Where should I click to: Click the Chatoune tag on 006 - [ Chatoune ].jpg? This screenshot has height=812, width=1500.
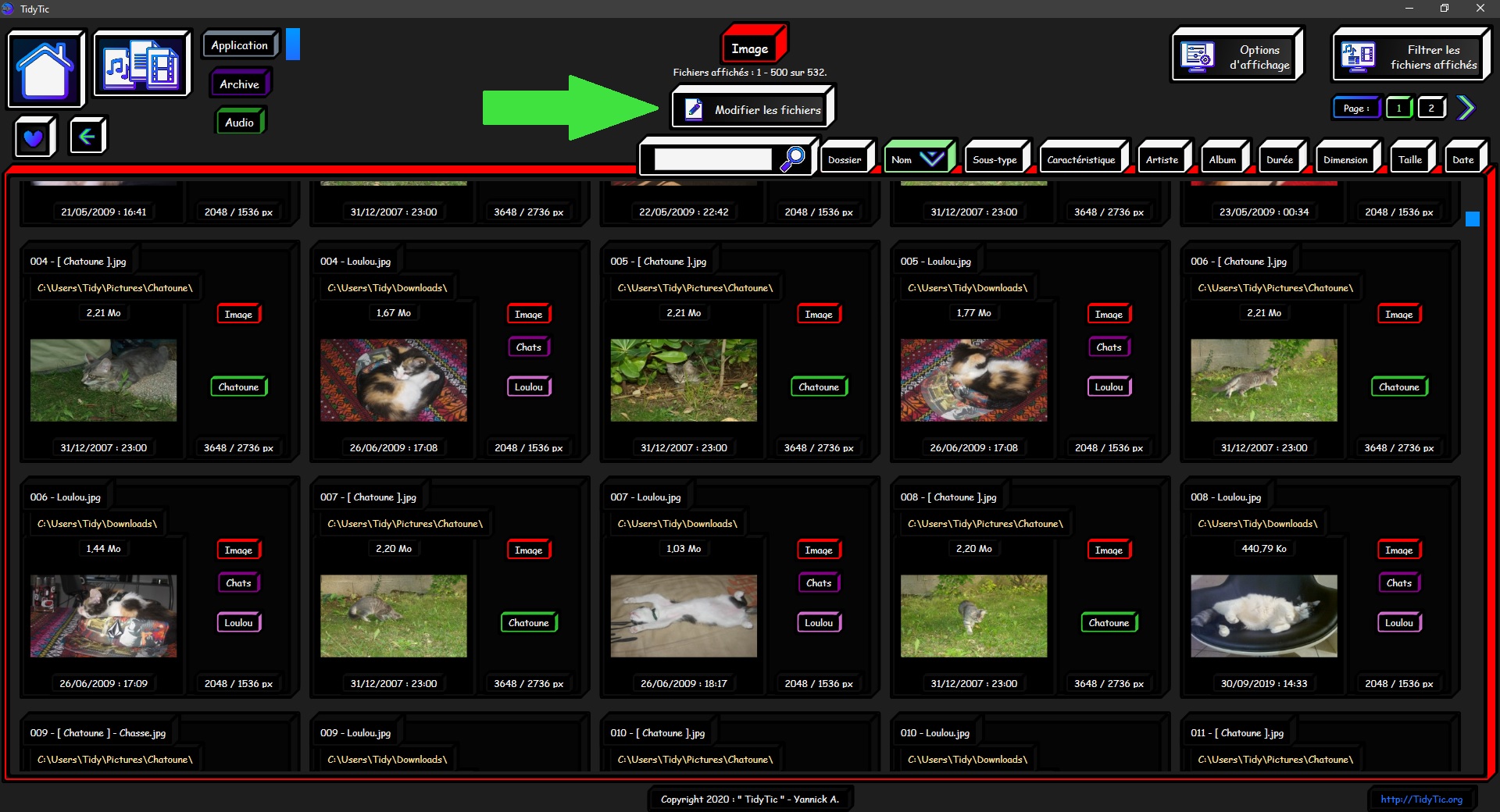pyautogui.click(x=1398, y=386)
